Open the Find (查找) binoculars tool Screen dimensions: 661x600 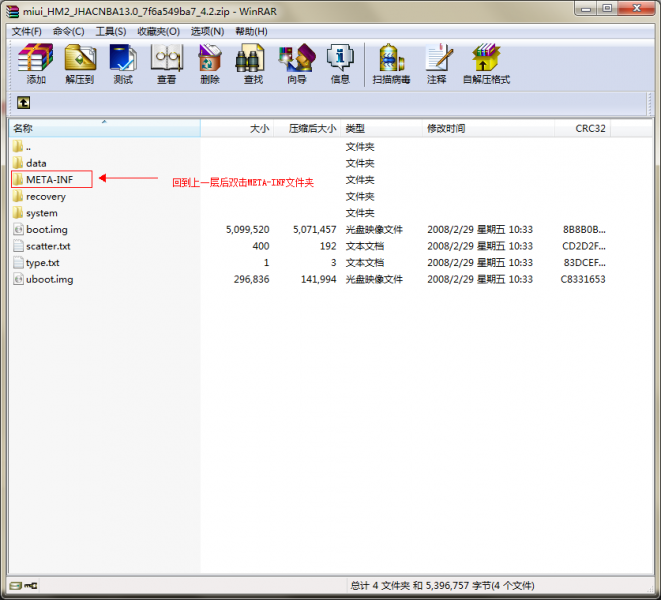pos(253,64)
